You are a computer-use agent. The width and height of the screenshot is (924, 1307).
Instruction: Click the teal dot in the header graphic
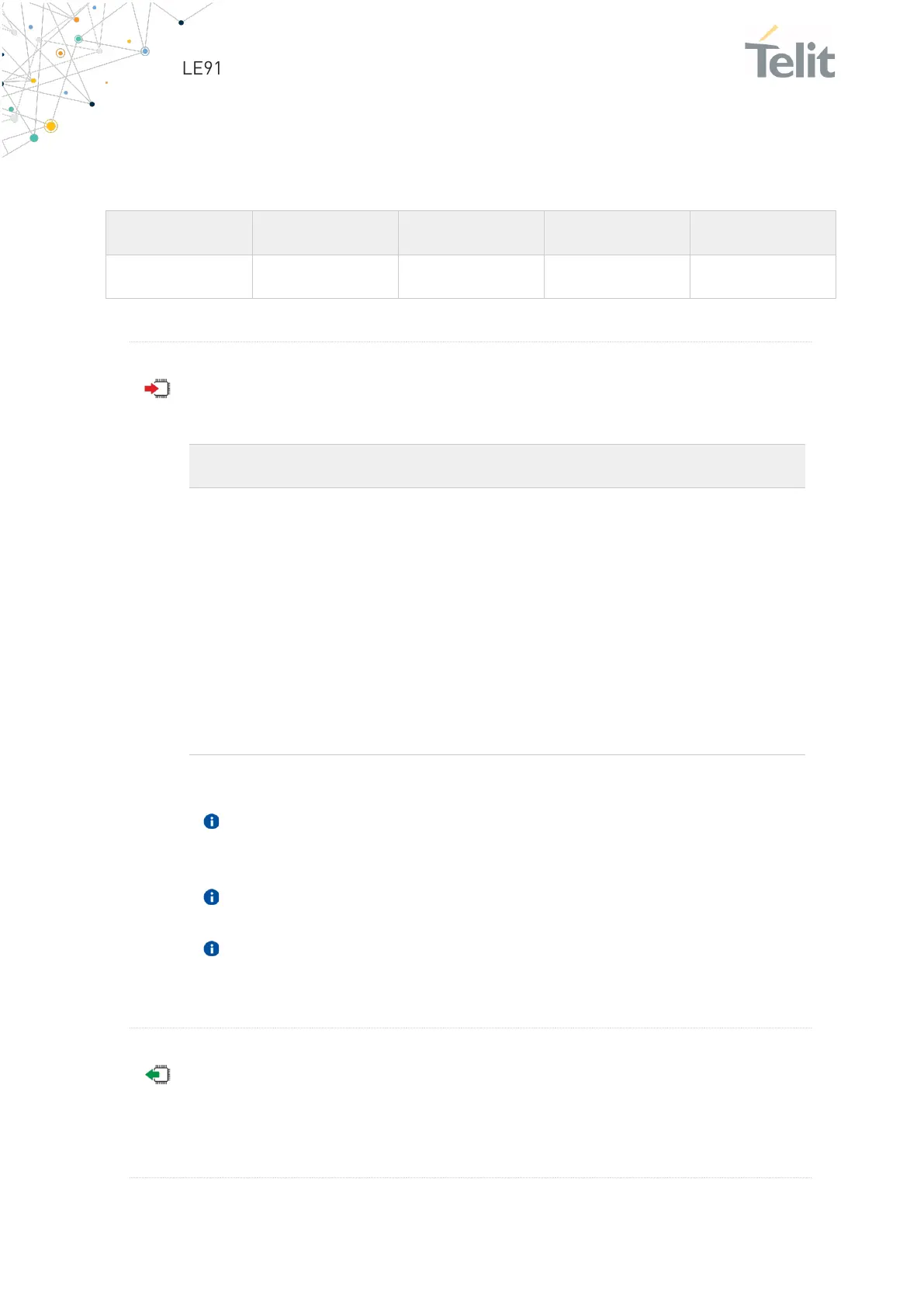click(34, 138)
